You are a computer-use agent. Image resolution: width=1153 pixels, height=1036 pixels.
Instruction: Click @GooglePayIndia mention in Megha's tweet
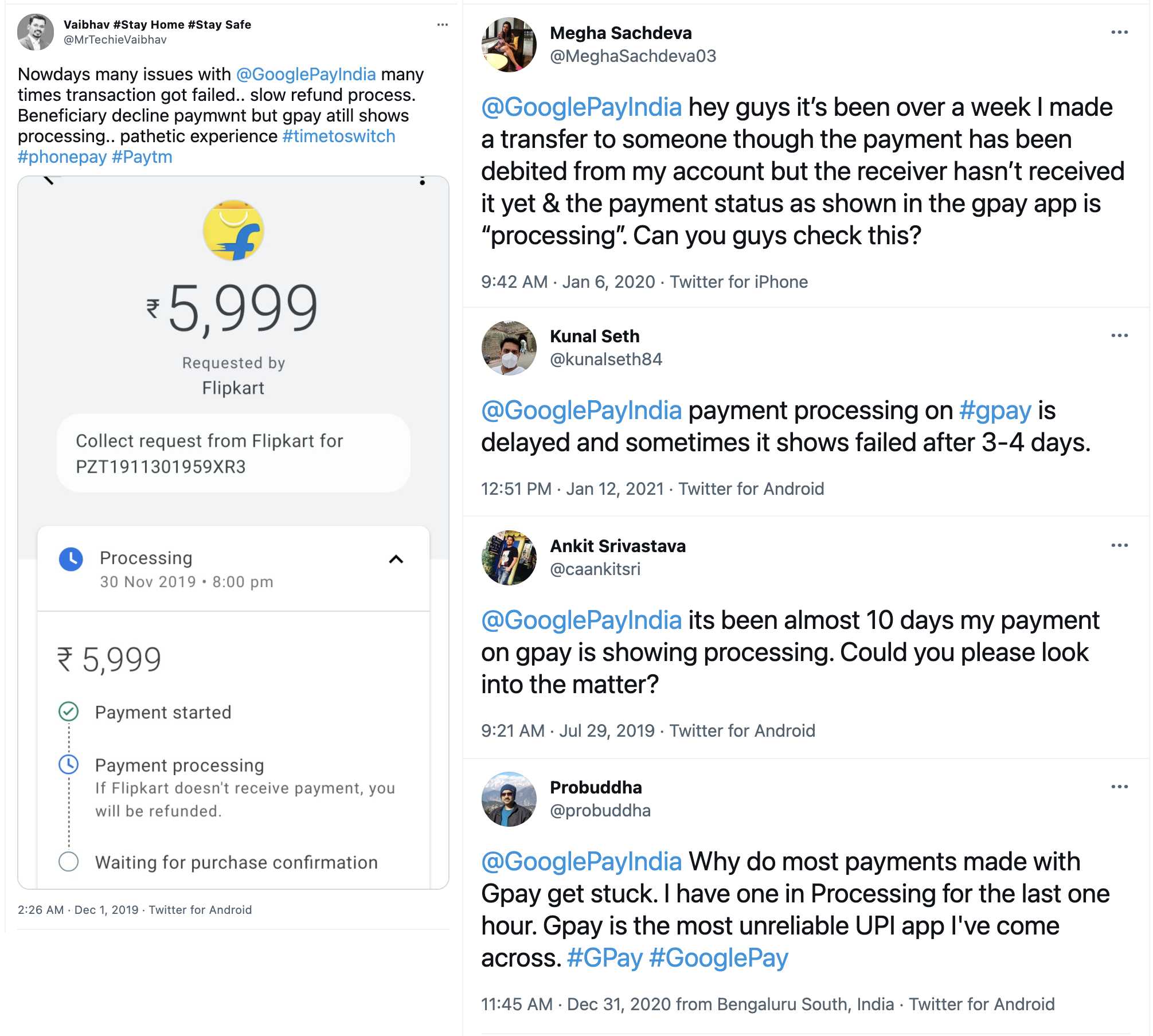pos(581,107)
